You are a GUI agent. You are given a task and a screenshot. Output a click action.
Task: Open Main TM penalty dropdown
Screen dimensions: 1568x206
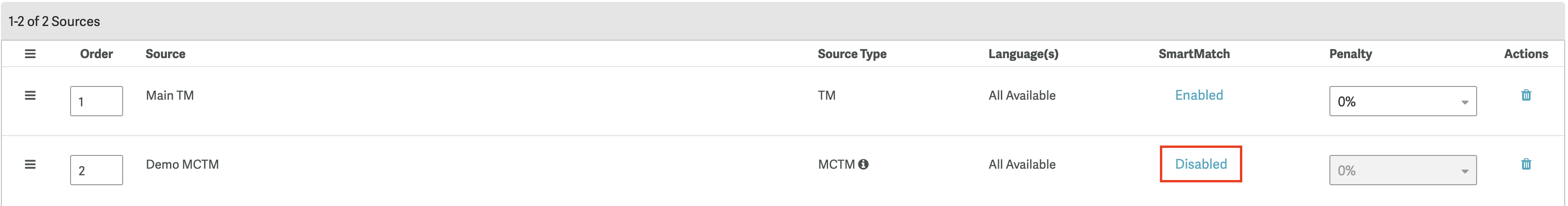[1402, 102]
